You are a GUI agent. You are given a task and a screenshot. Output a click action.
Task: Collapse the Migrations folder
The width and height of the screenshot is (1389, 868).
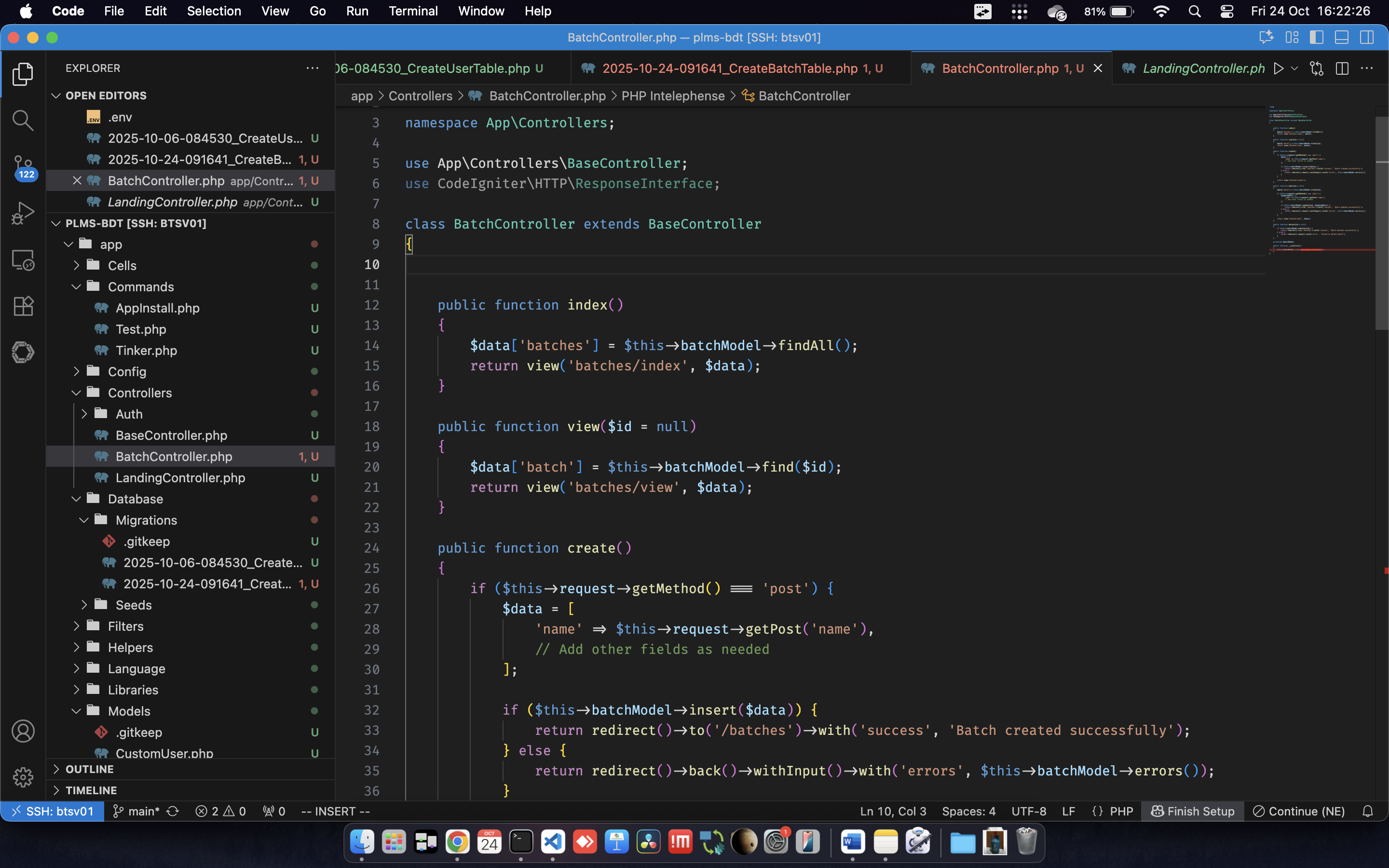[x=146, y=520]
